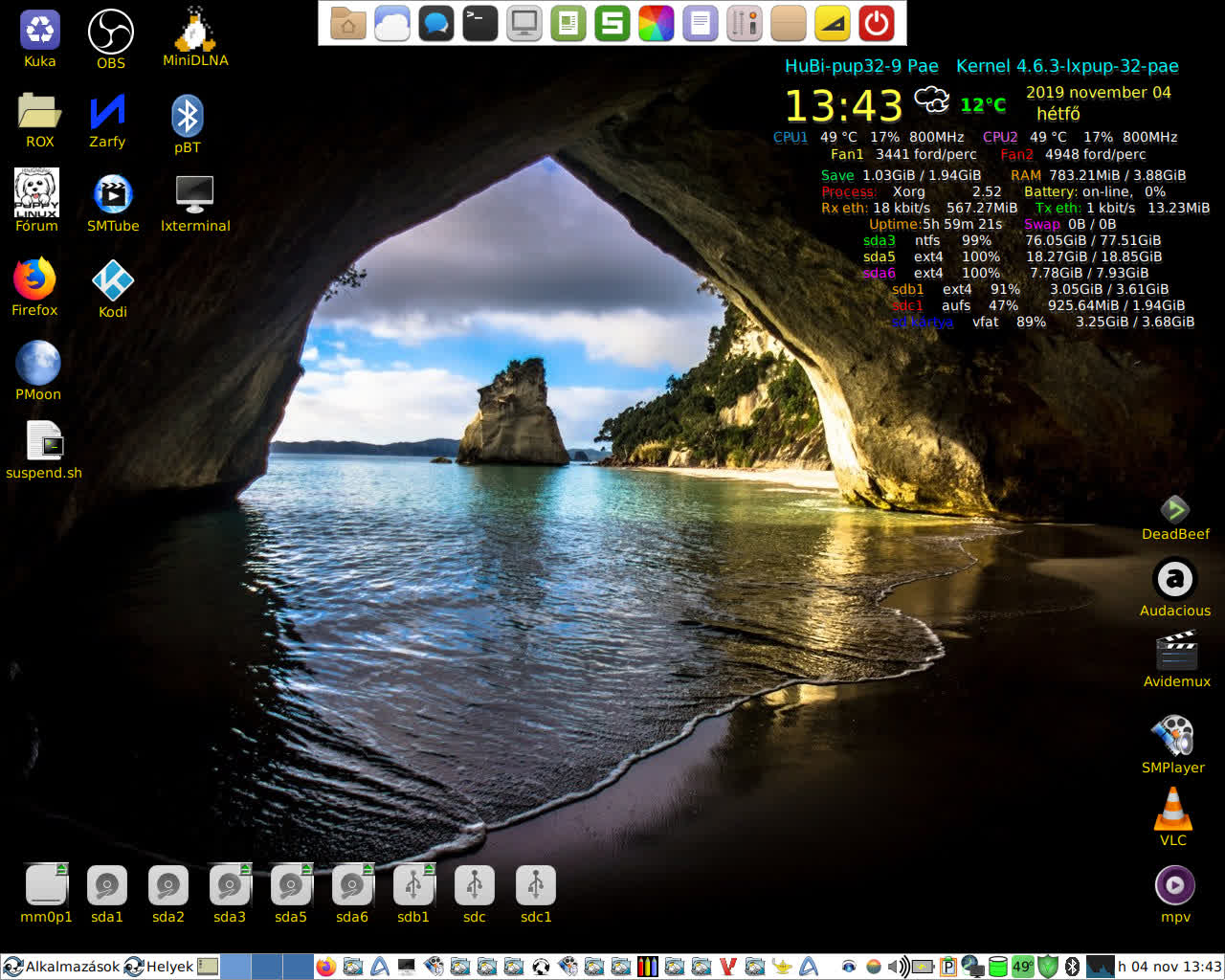Click the monitor icon in the dock

tap(524, 23)
